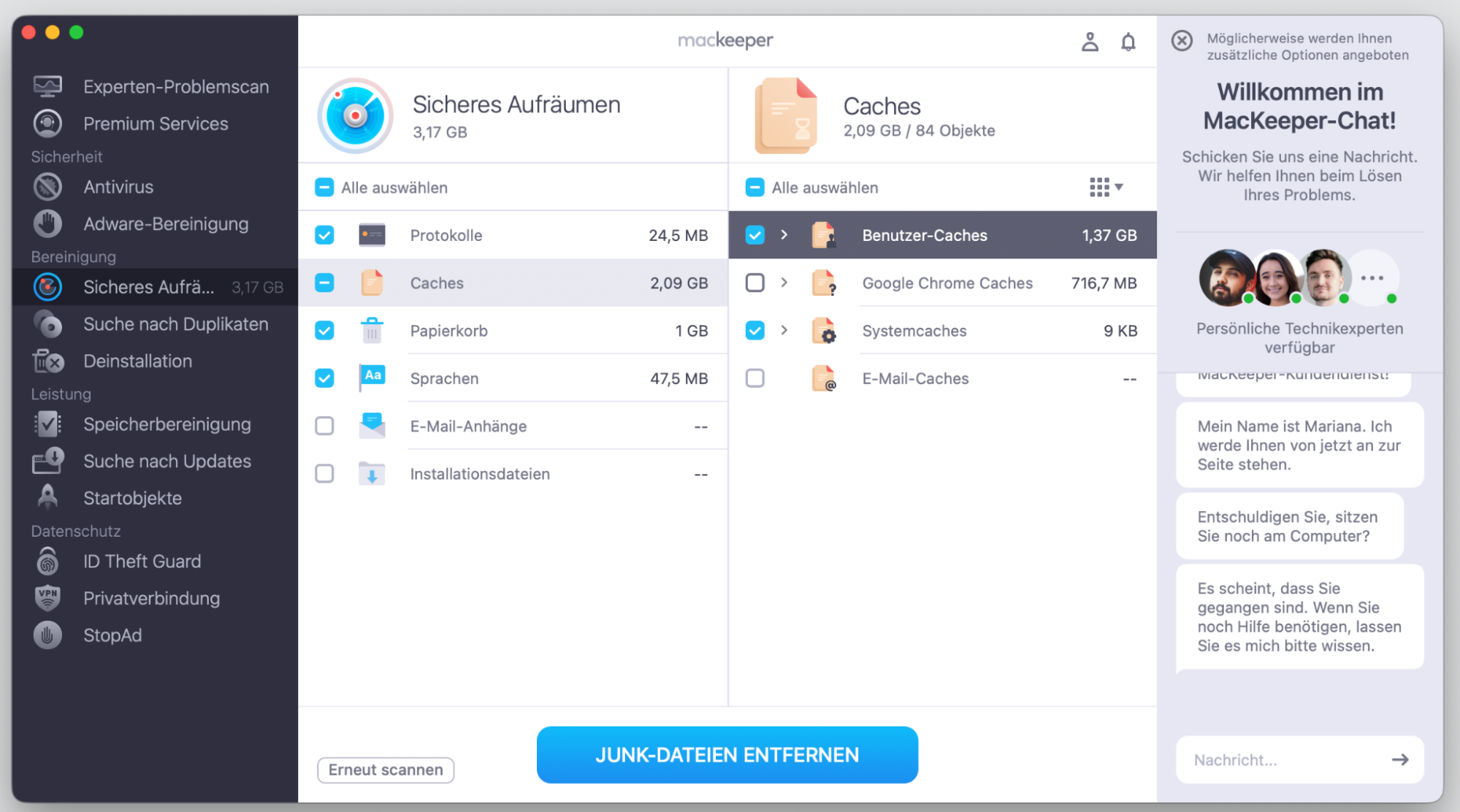Click the Privatverbindung VPN shield icon

[x=47, y=598]
